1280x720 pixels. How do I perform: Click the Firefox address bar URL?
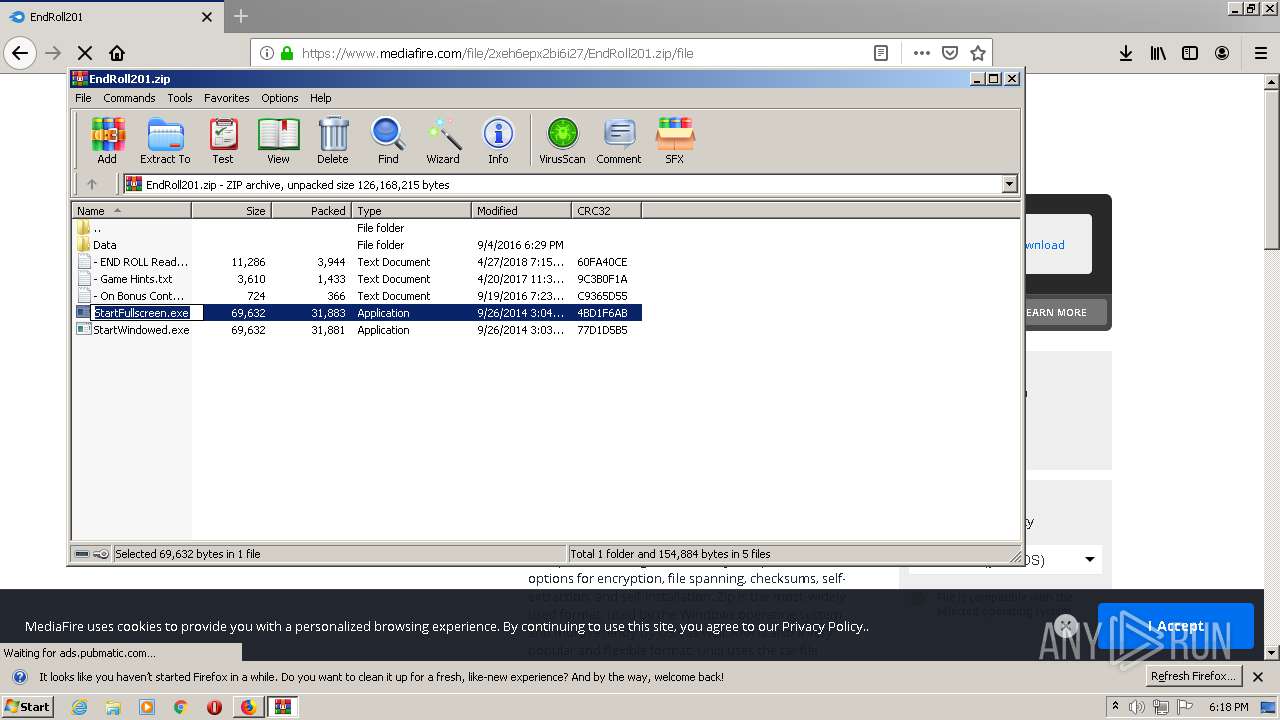pyautogui.click(x=497, y=53)
